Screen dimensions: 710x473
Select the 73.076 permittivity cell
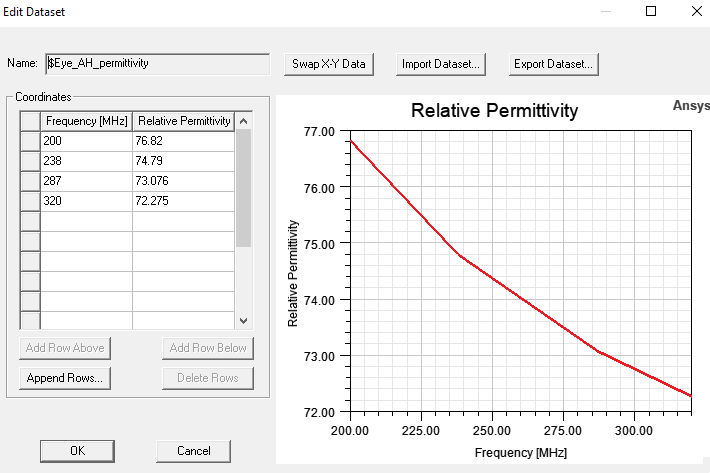[x=183, y=181]
